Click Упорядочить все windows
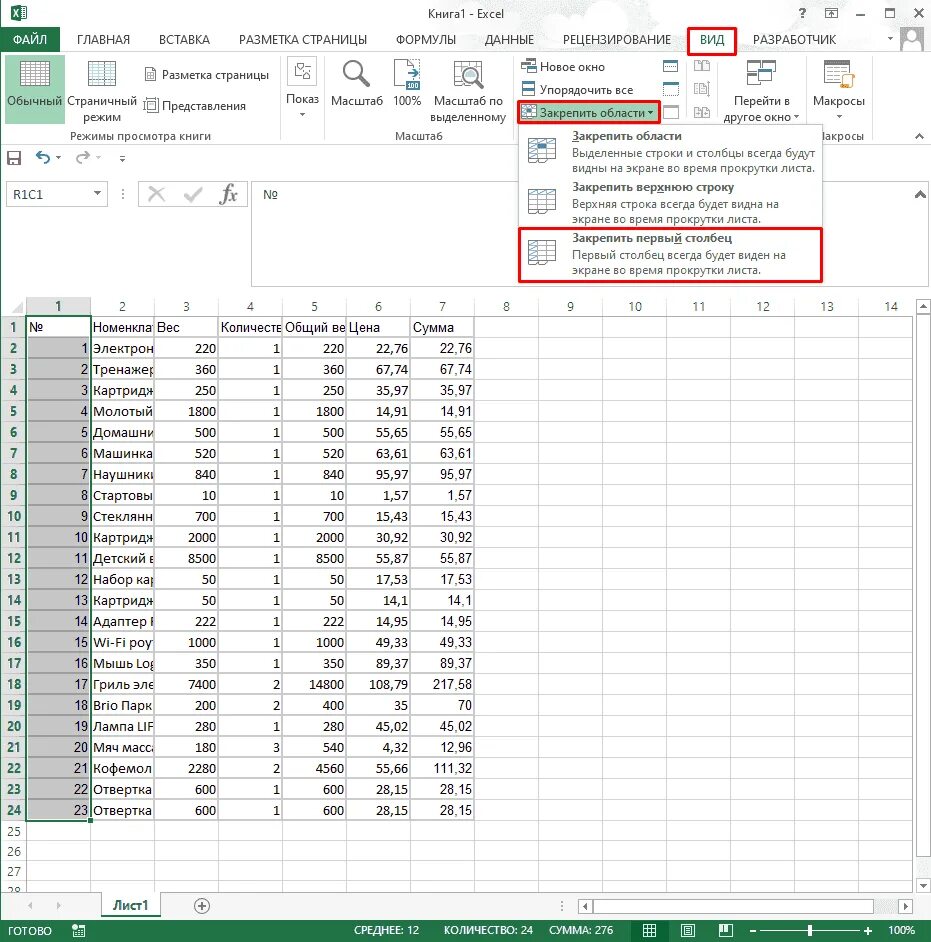 tap(577, 90)
